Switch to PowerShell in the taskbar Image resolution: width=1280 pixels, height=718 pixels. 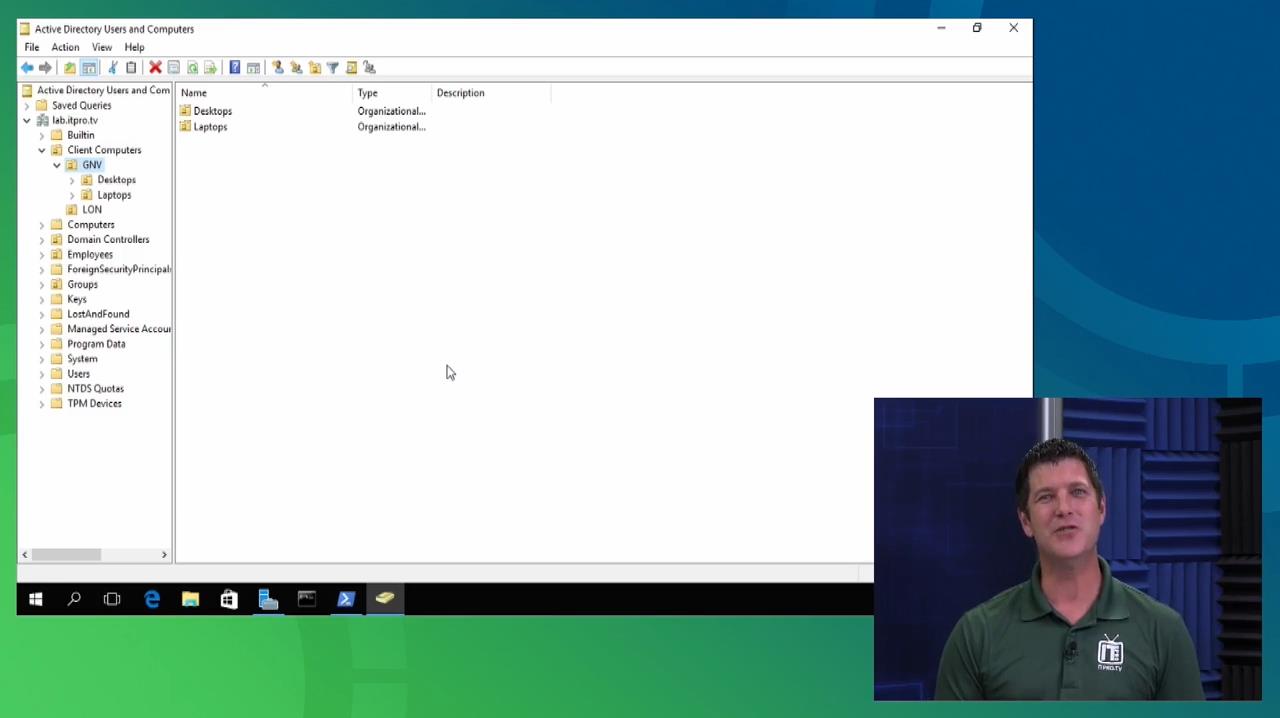click(346, 599)
